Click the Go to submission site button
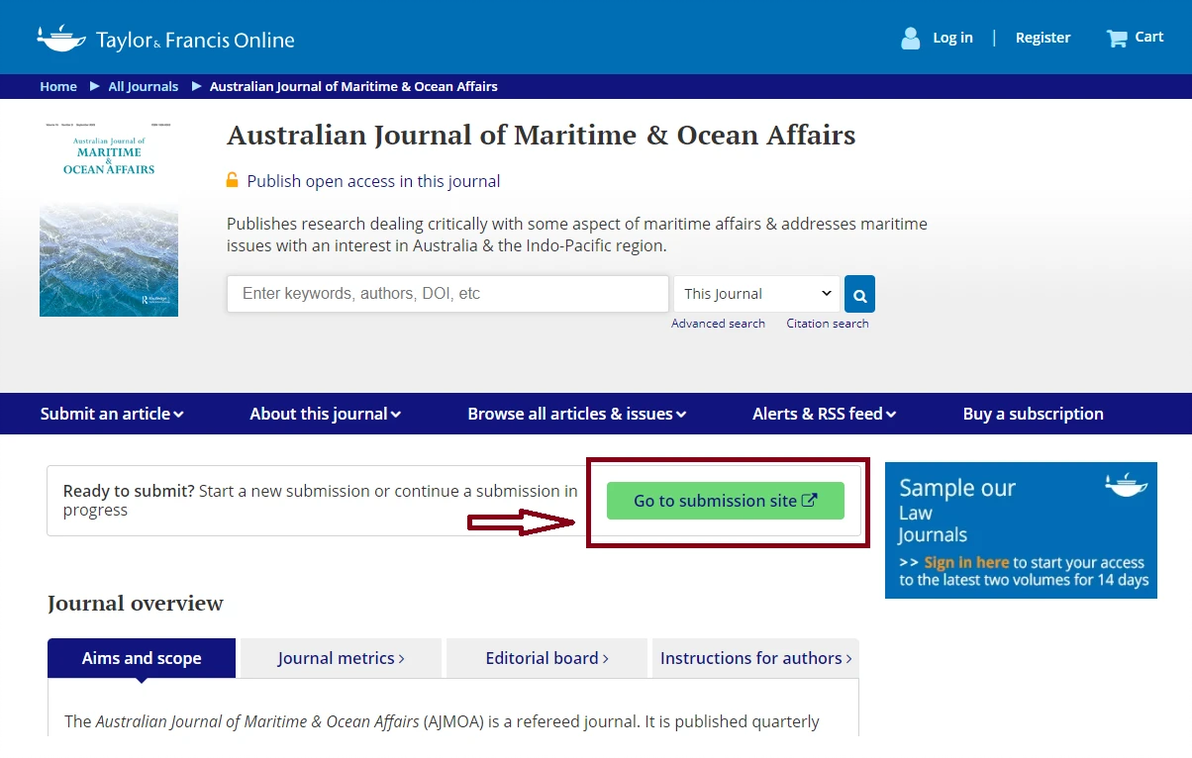 [x=725, y=501]
